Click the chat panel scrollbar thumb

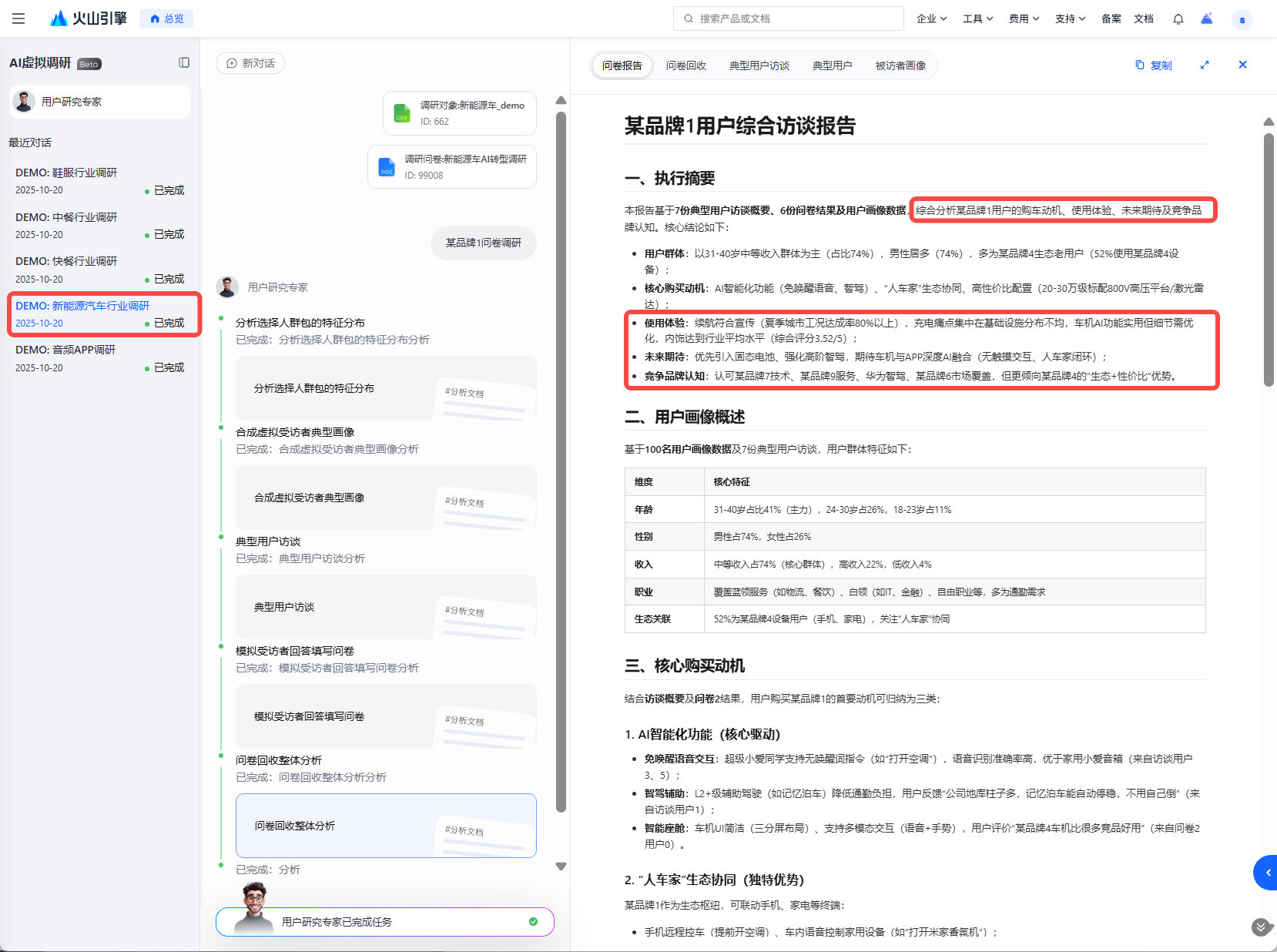561,462
